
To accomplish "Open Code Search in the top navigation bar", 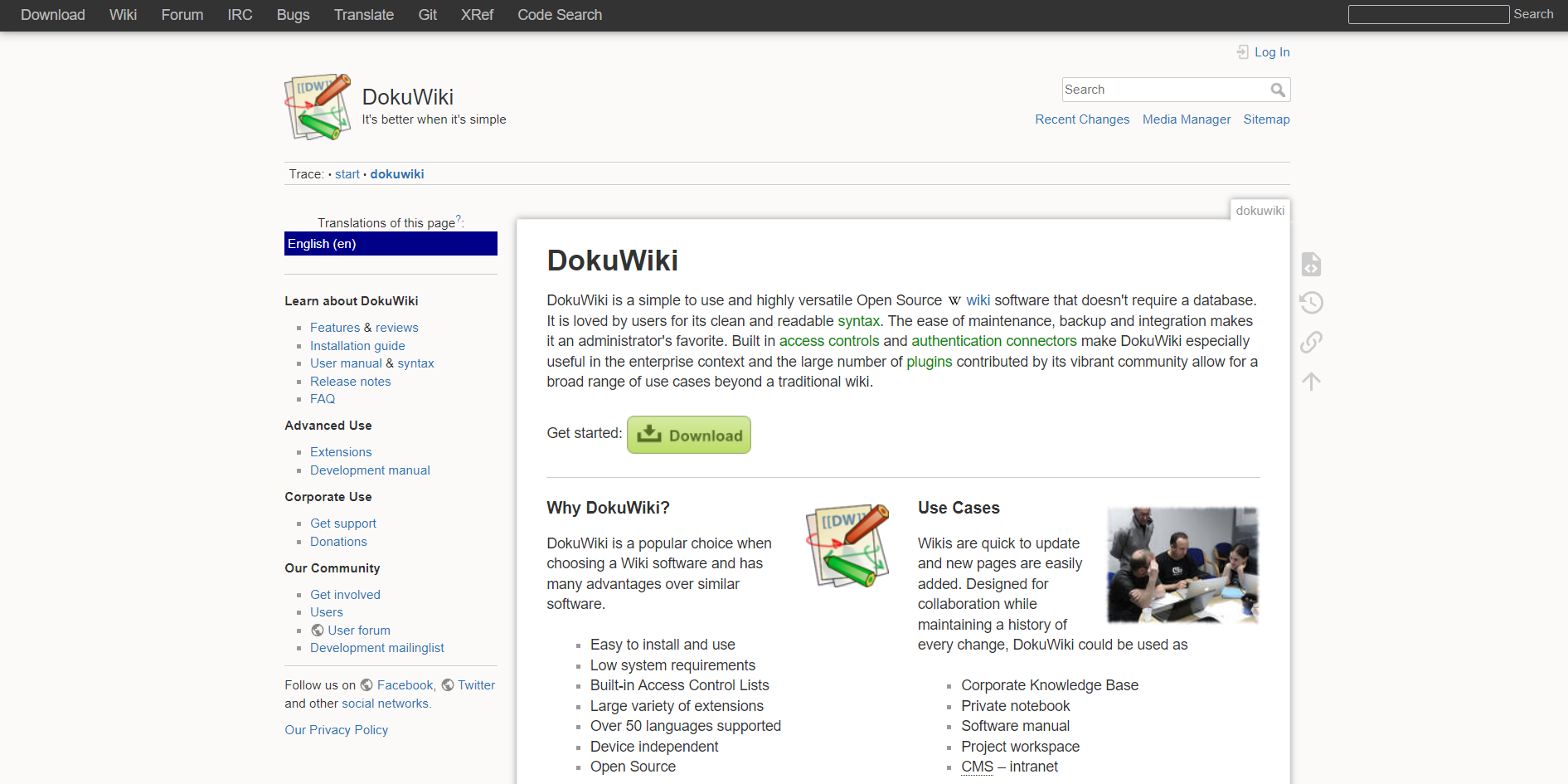I will click(x=561, y=15).
